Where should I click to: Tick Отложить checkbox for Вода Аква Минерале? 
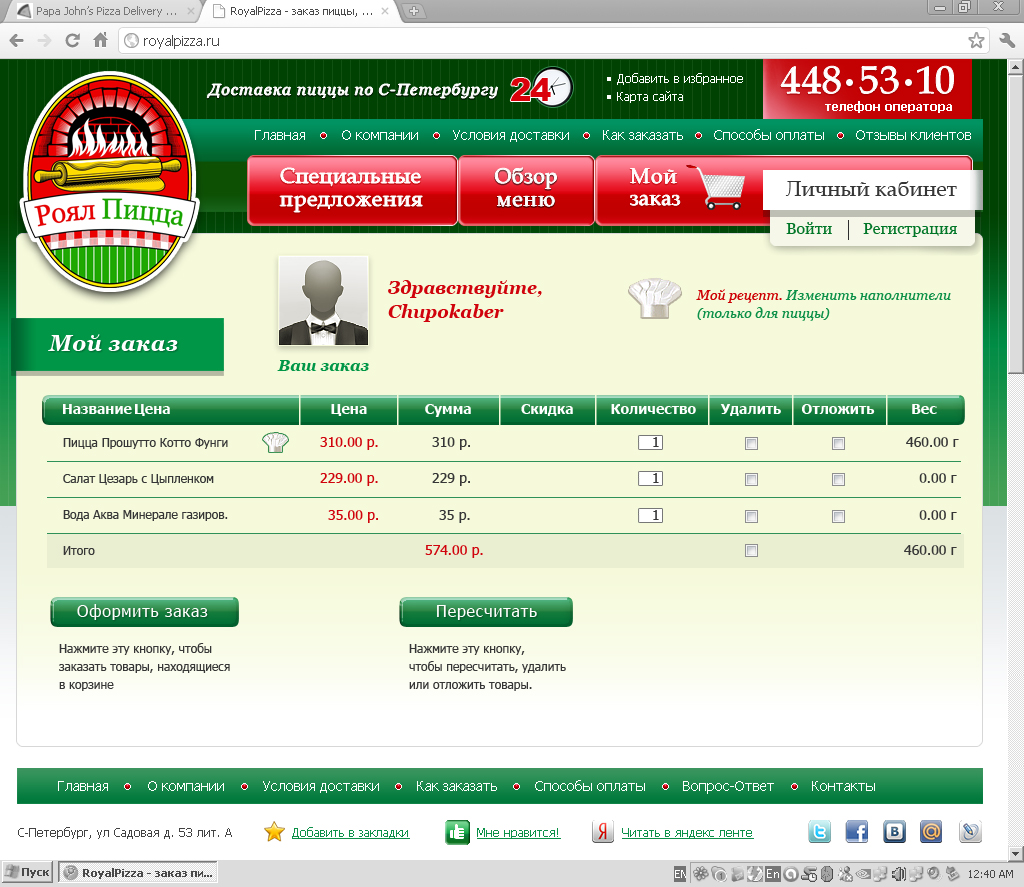click(x=839, y=516)
